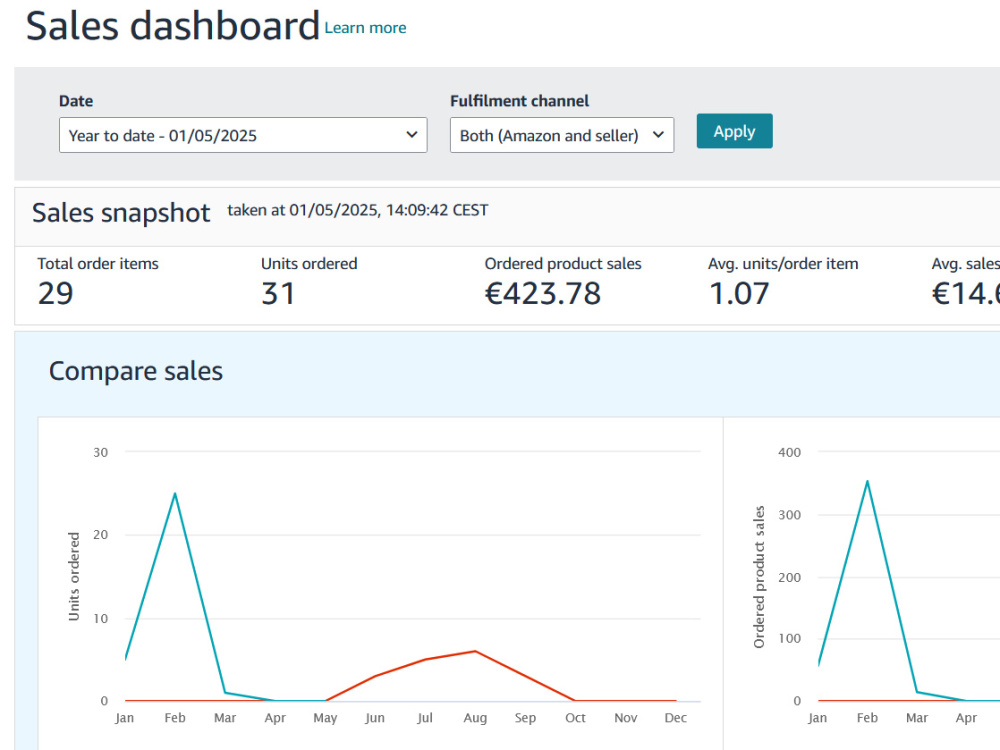The image size is (1000, 750).
Task: Open the Learn more link
Action: tap(365, 28)
